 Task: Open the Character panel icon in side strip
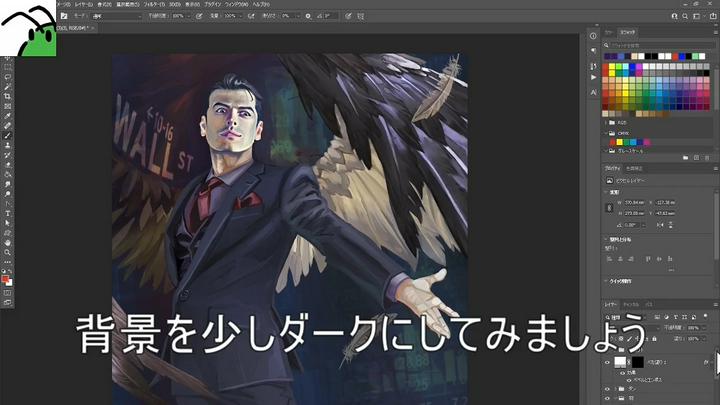[593, 92]
